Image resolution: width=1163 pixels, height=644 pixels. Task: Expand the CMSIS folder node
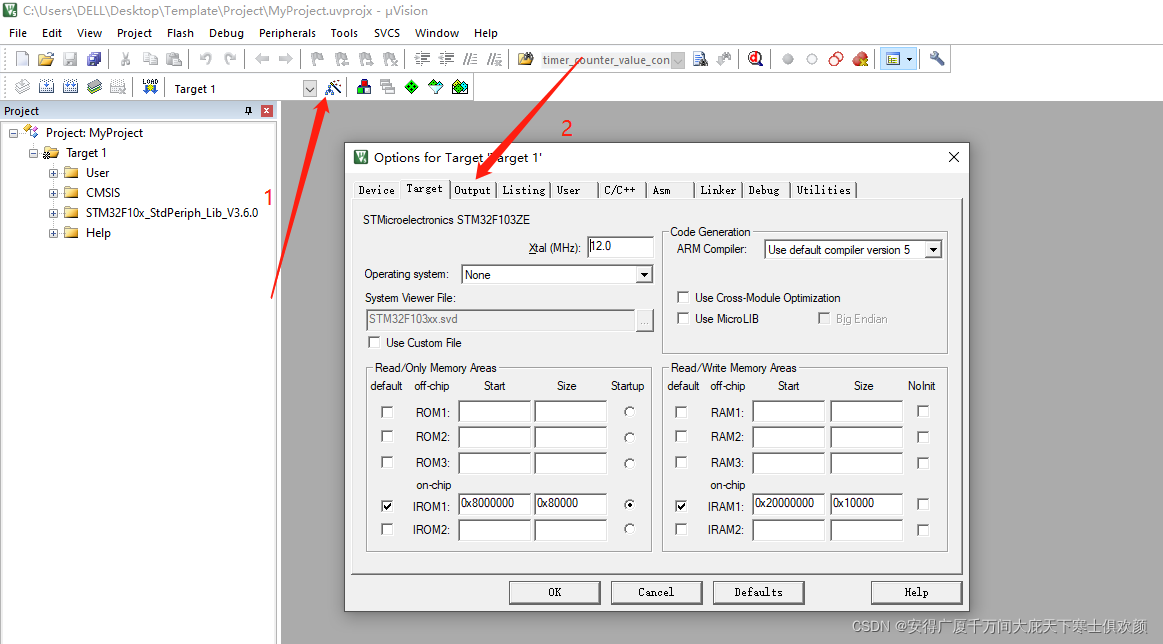(53, 193)
